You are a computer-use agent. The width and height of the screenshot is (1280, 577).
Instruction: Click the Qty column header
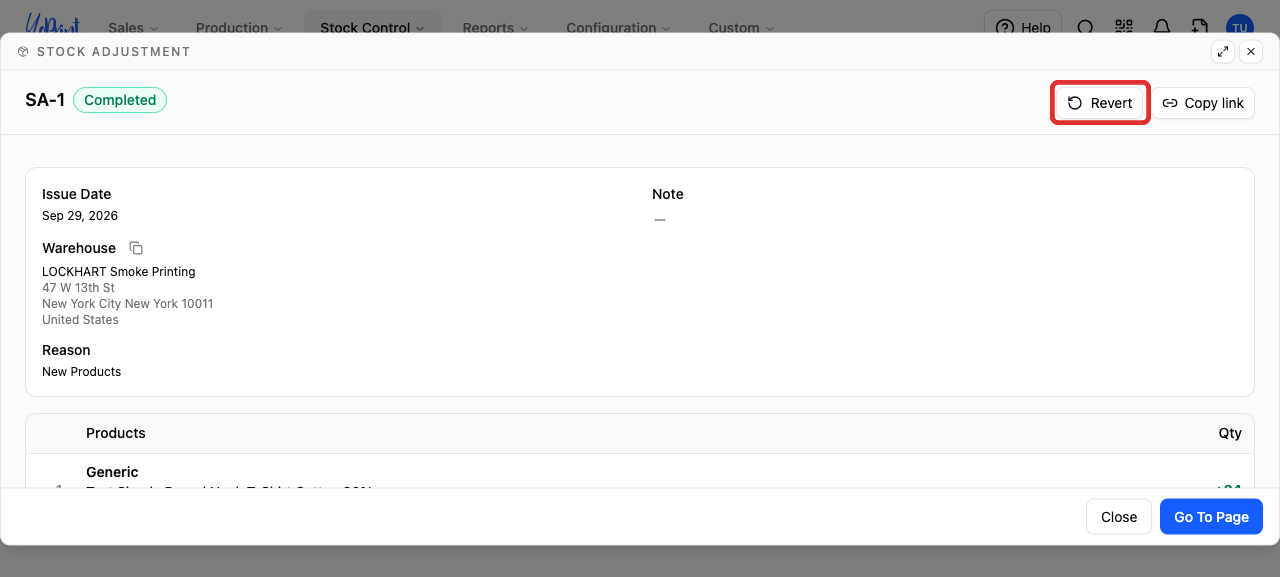(1230, 433)
